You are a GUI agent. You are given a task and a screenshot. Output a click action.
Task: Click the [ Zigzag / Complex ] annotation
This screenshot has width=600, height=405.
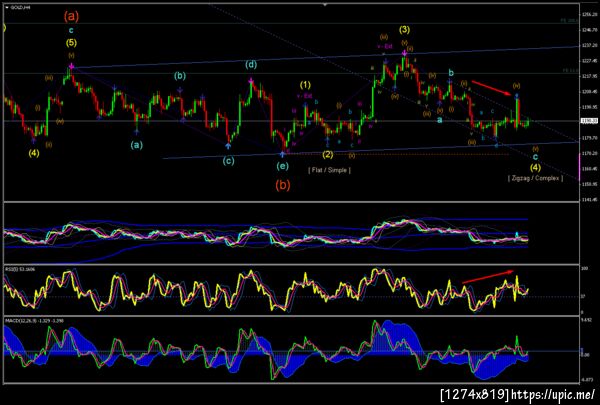tap(535, 178)
